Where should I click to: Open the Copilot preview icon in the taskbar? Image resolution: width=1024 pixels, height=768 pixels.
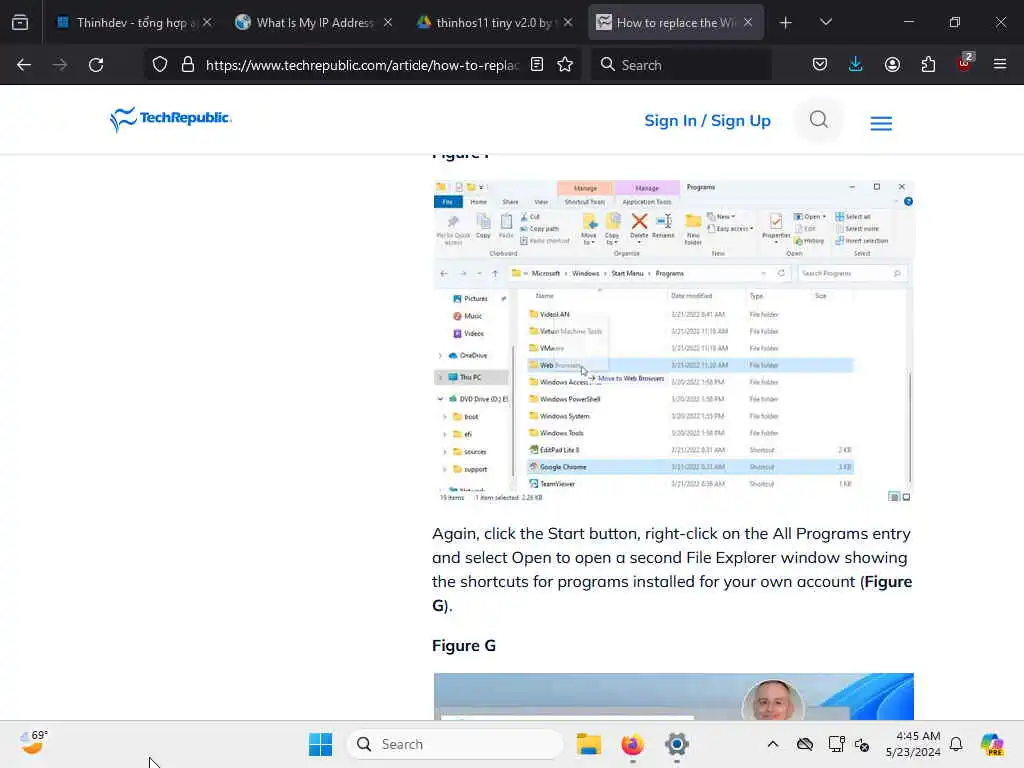991,744
